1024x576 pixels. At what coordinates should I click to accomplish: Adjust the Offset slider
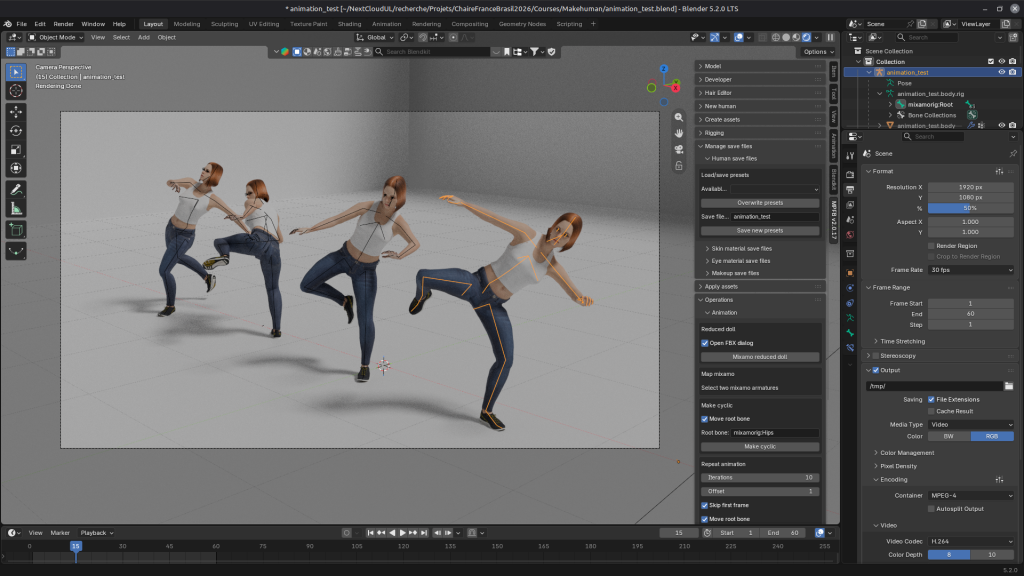click(760, 491)
